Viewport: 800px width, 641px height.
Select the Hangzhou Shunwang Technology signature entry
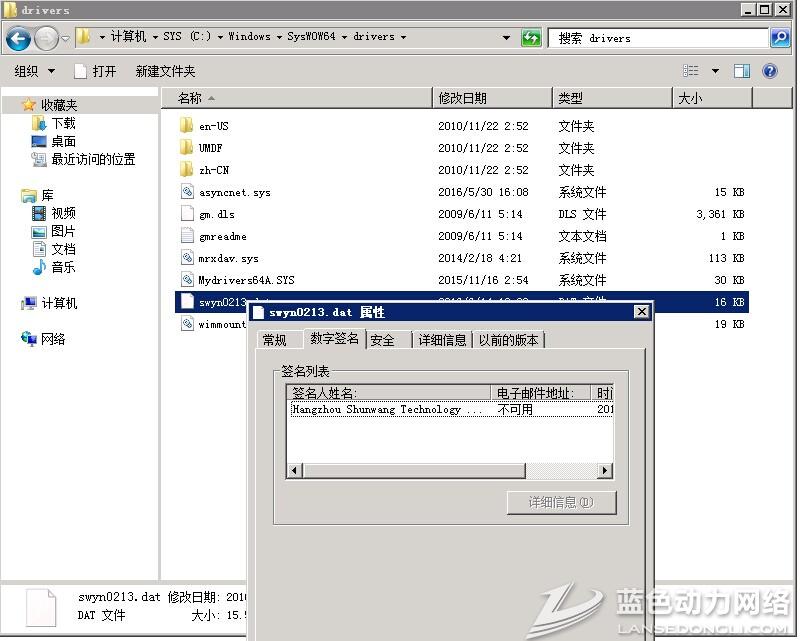[x=386, y=409]
